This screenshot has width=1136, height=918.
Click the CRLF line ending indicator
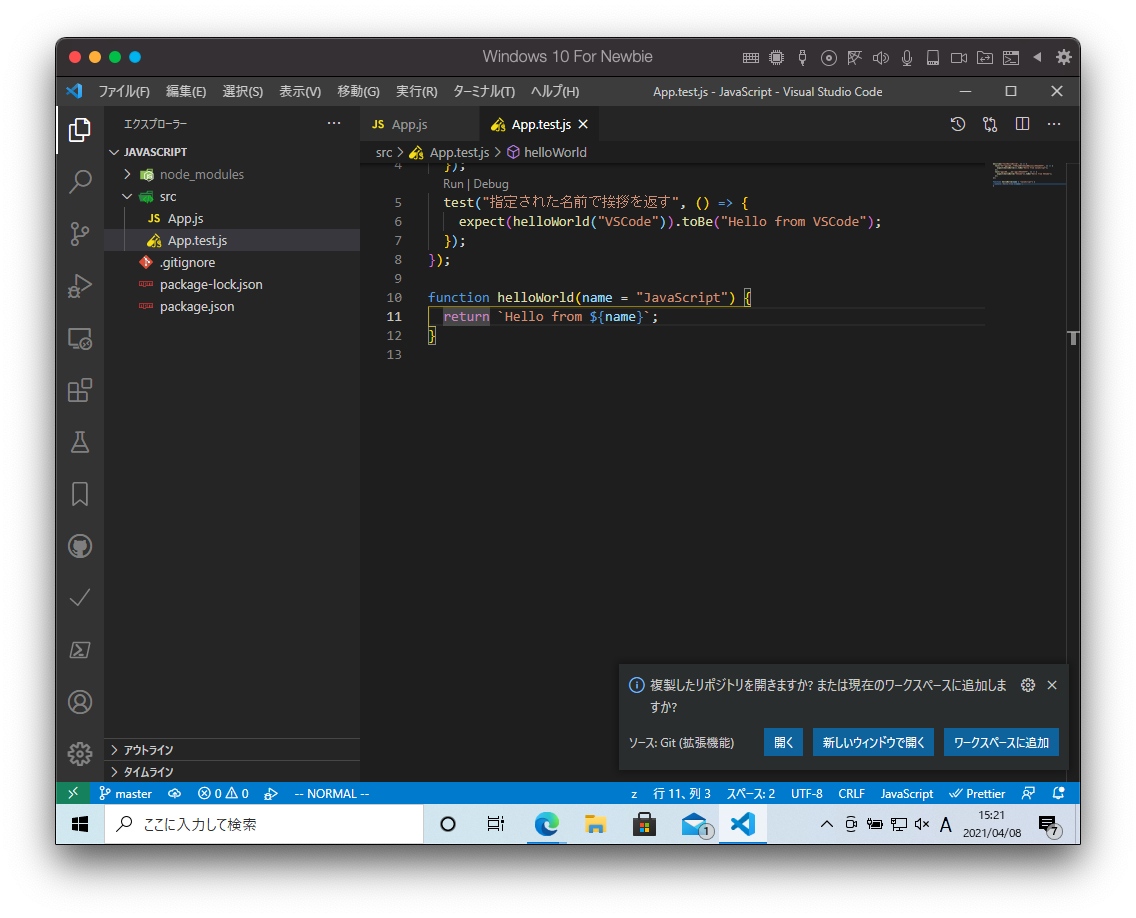click(851, 793)
